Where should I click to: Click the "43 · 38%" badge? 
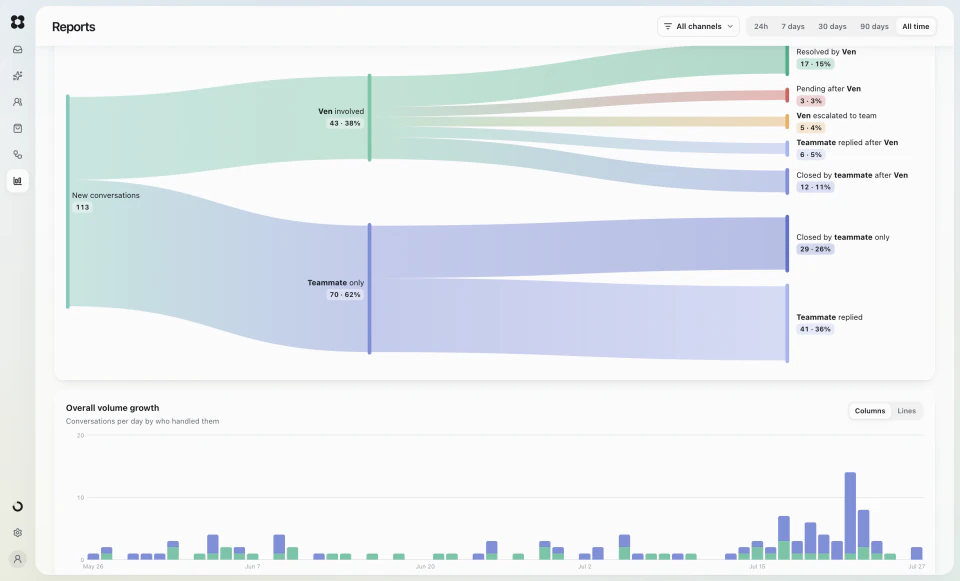(x=345, y=123)
